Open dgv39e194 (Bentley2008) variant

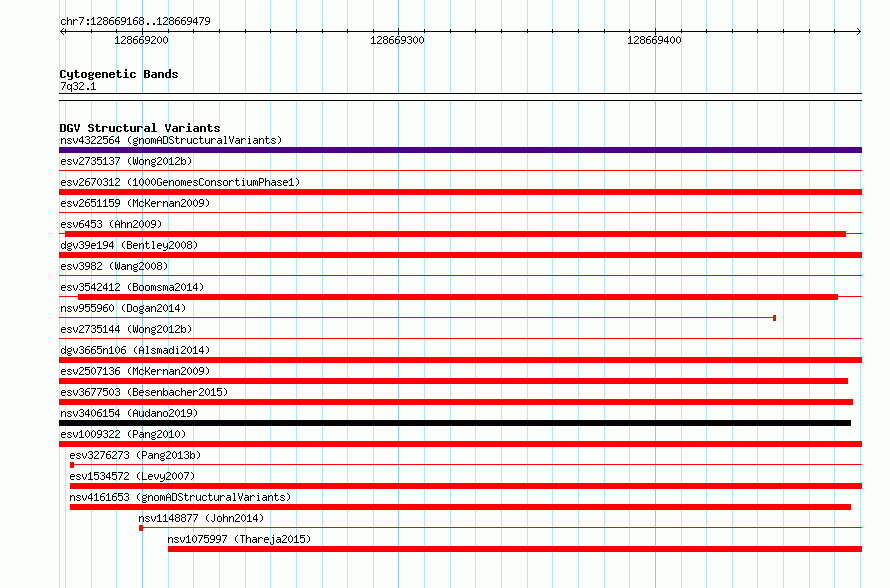pos(129,245)
